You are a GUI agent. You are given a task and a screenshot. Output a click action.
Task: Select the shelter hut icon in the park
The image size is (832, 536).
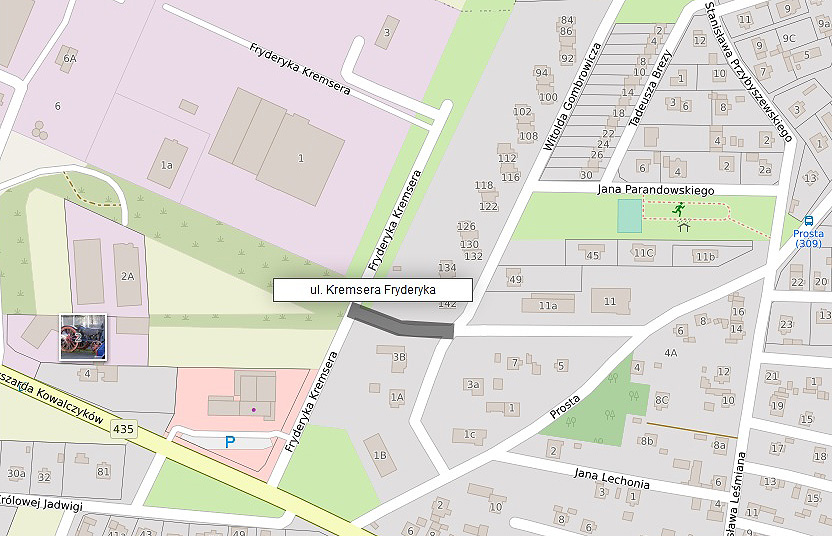684,226
